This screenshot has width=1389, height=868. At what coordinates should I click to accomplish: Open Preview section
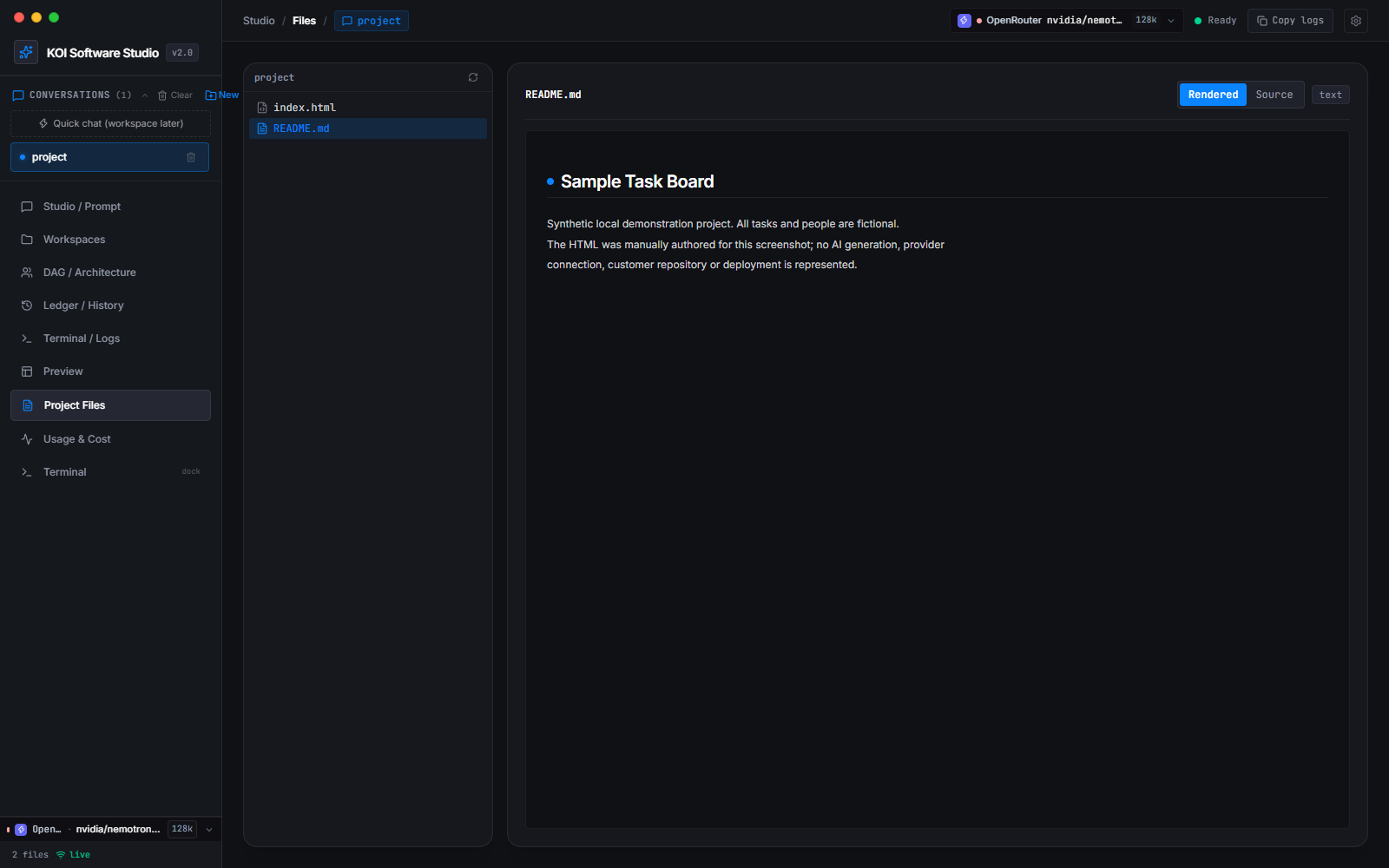(x=110, y=372)
